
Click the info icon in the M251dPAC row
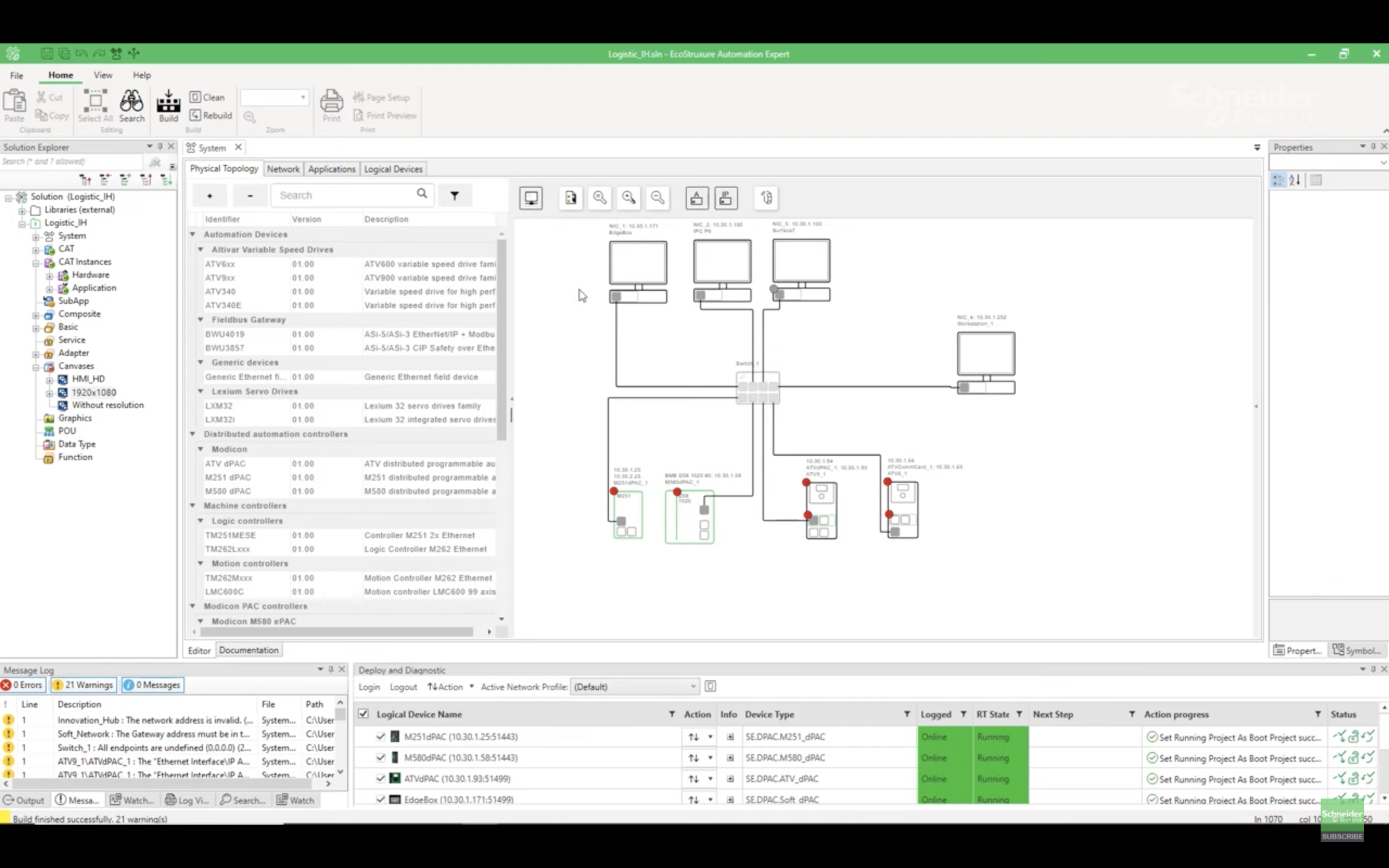coord(730,737)
